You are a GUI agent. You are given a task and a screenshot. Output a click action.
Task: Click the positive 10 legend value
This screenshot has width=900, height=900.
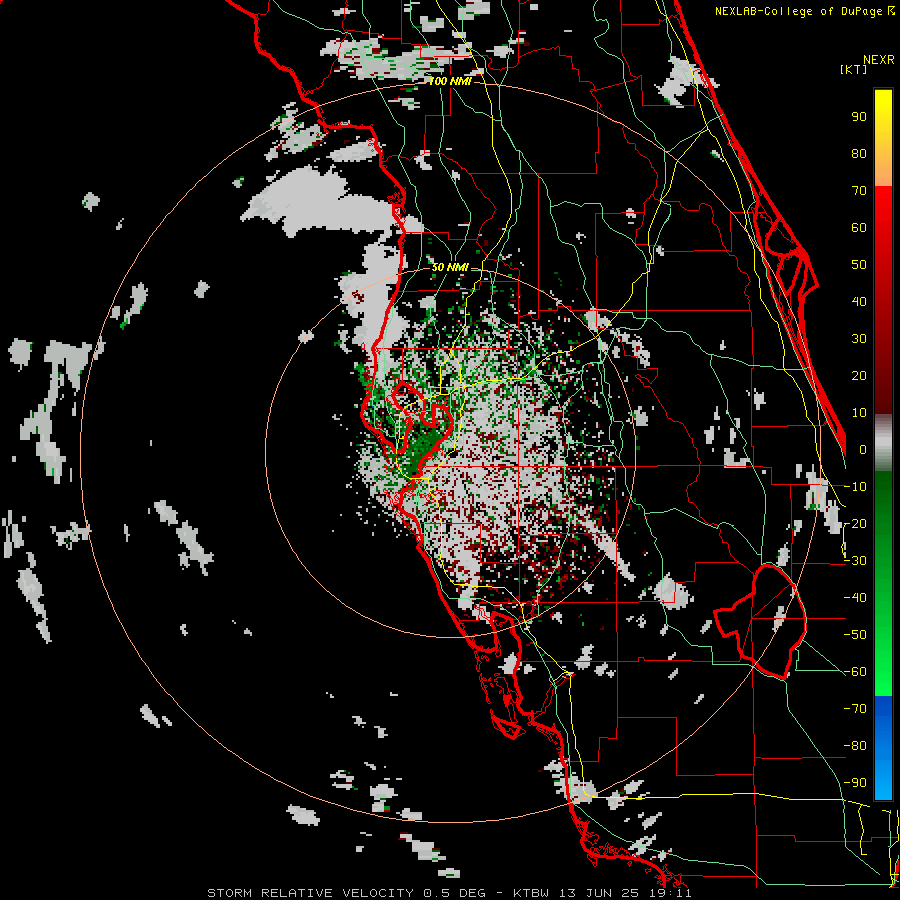coord(859,413)
